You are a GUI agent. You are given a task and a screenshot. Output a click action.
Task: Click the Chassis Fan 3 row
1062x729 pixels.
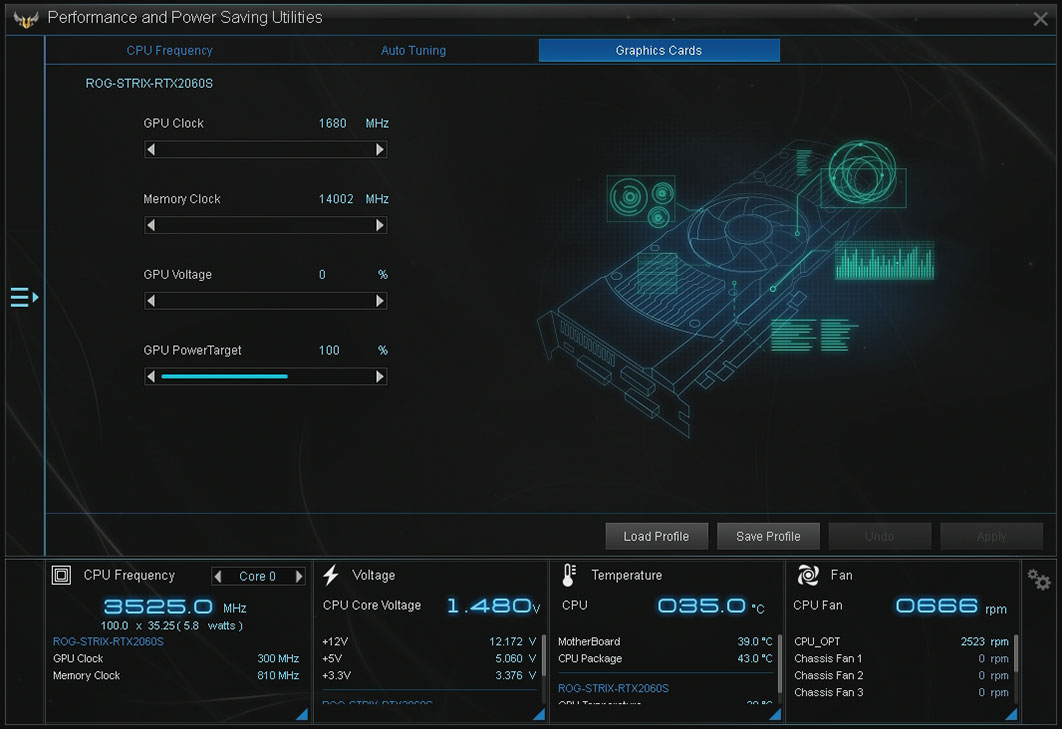[x=901, y=692]
